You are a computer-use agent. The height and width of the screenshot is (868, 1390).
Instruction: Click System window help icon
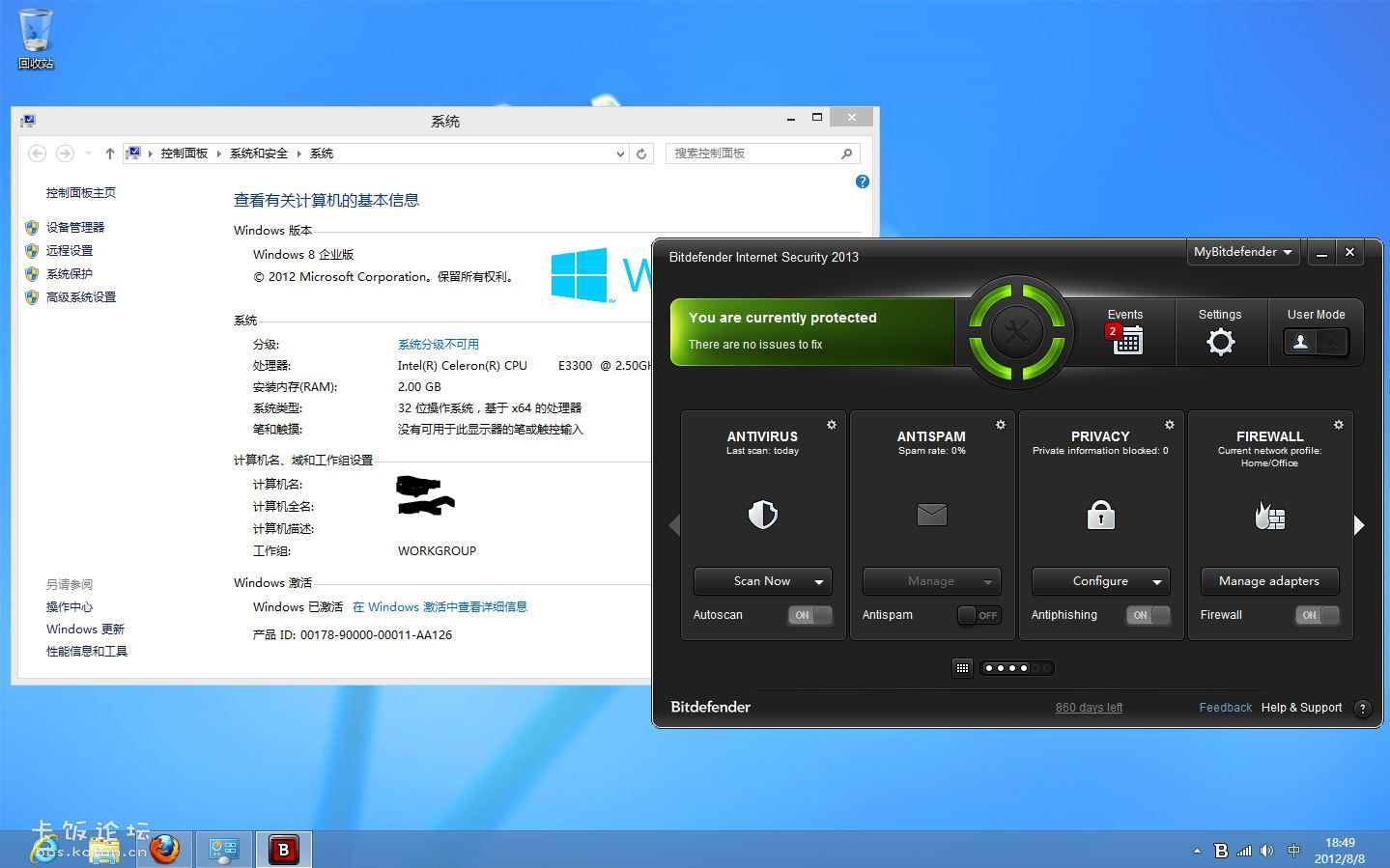(863, 182)
